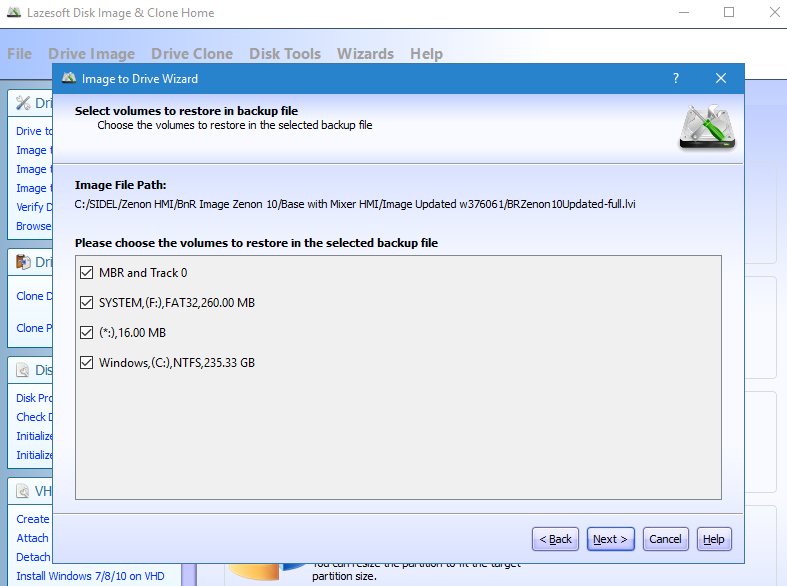Click the Disk Pro... link in sidebar
787x586 pixels.
[34, 398]
